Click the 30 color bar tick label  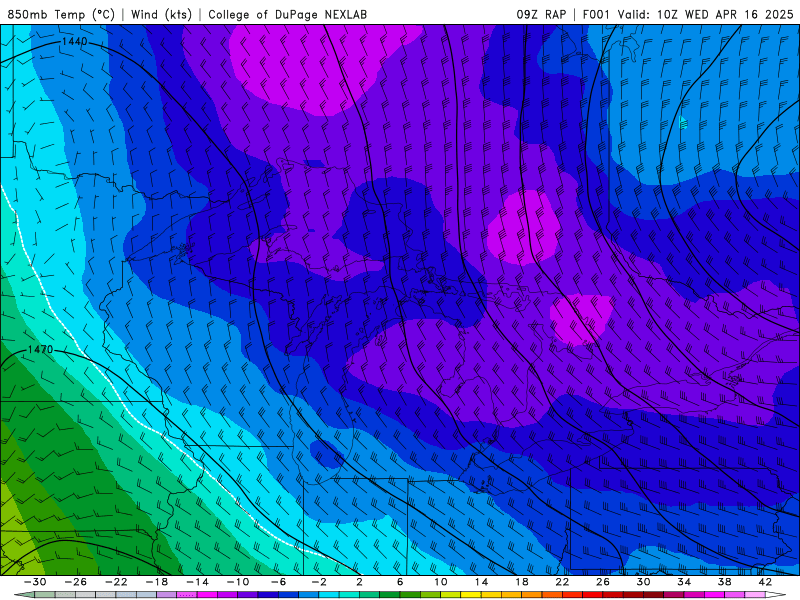pyautogui.click(x=643, y=582)
